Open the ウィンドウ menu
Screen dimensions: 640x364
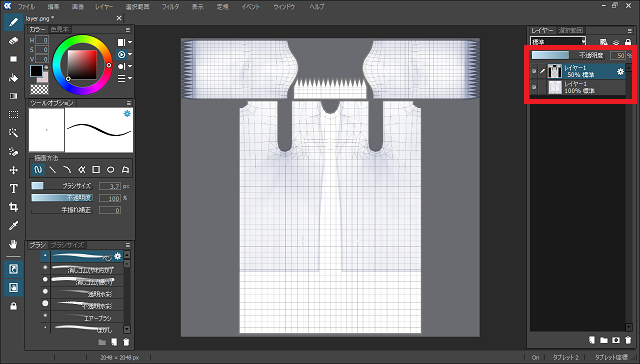click(x=284, y=7)
